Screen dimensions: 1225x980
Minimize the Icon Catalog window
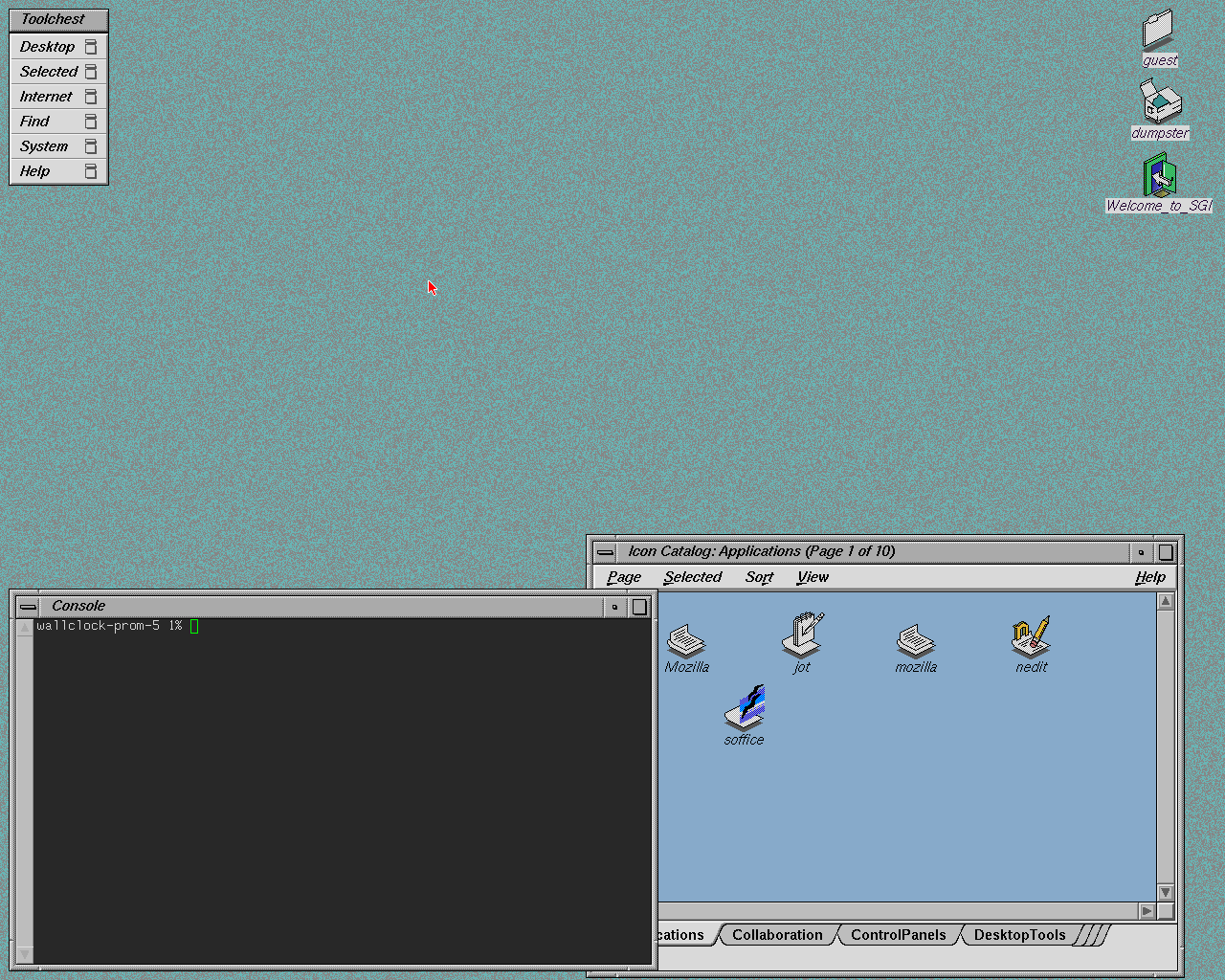point(1141,552)
